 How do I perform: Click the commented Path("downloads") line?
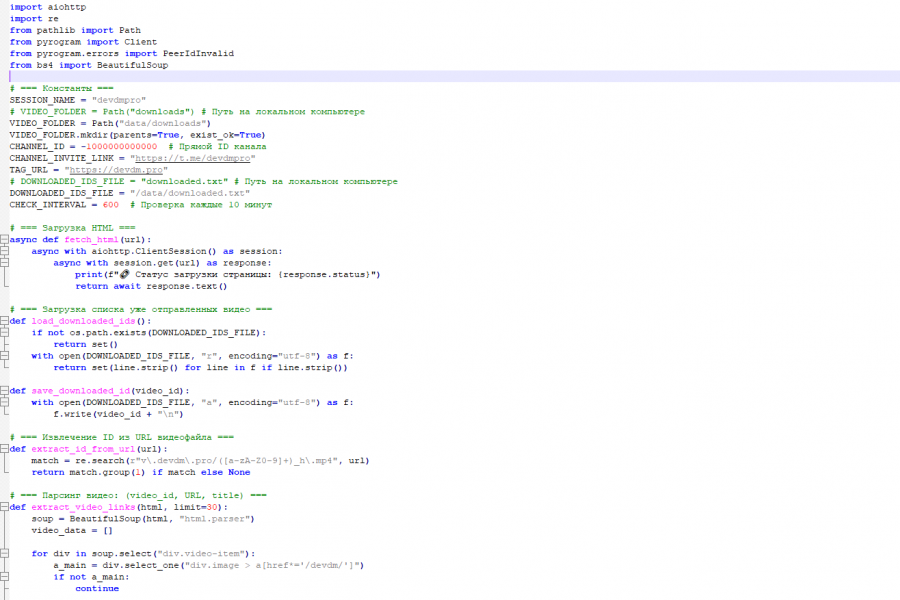point(187,111)
